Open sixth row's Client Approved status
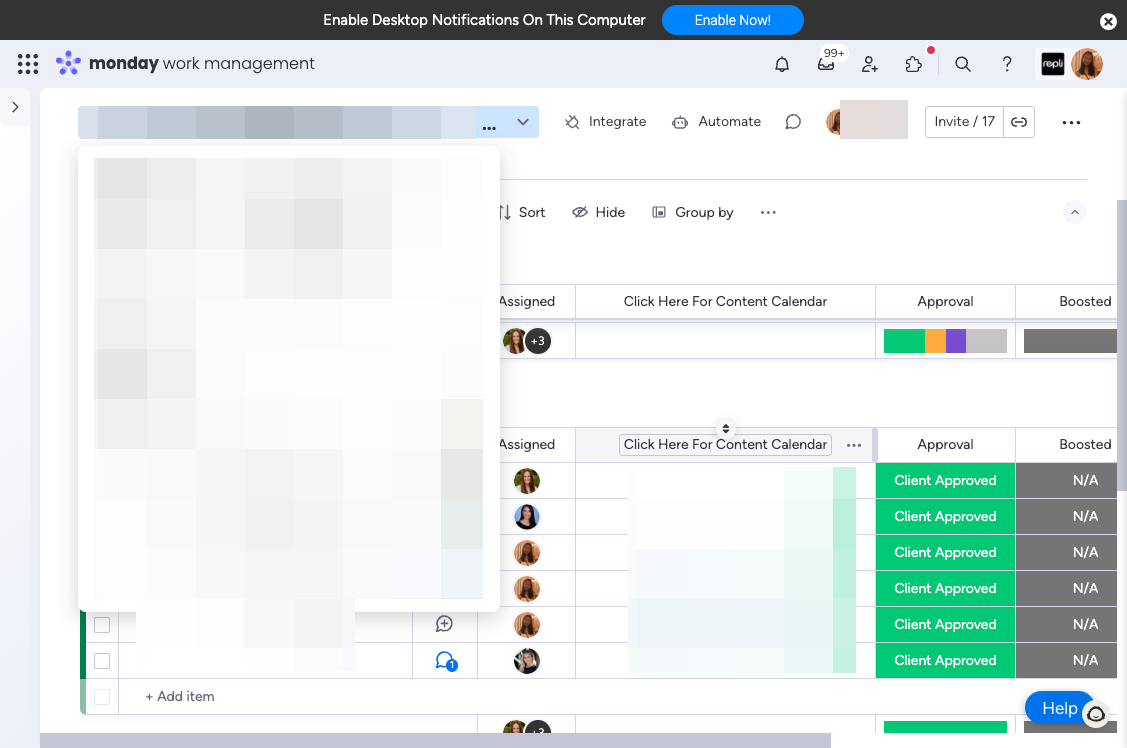The width and height of the screenshot is (1127, 748). (x=945, y=660)
